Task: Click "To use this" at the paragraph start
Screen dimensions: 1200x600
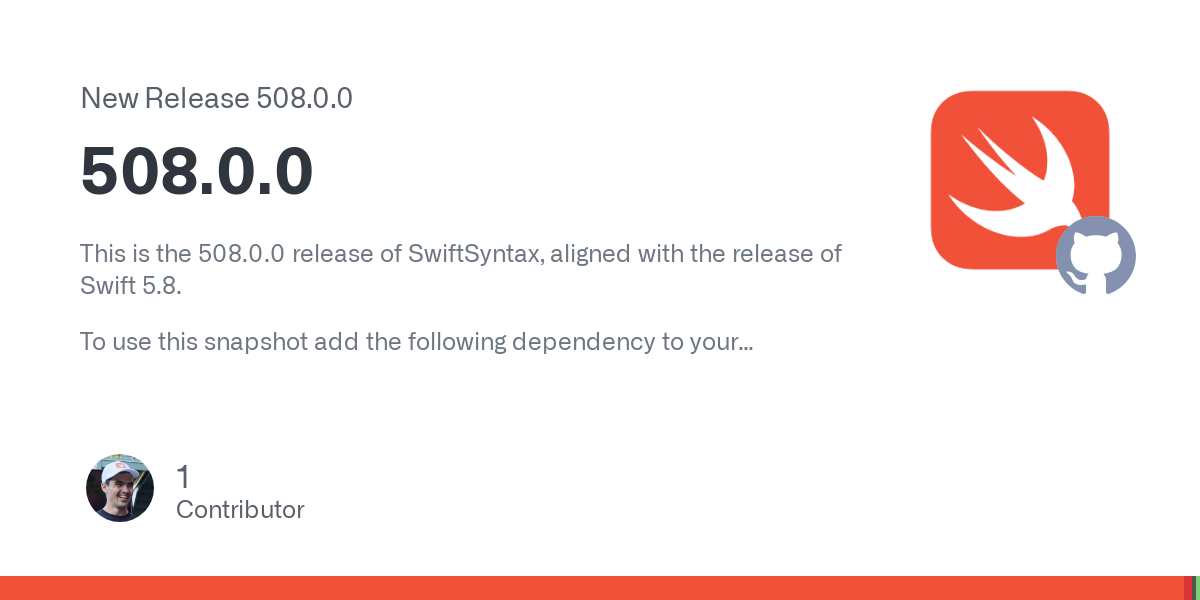Action: 139,342
